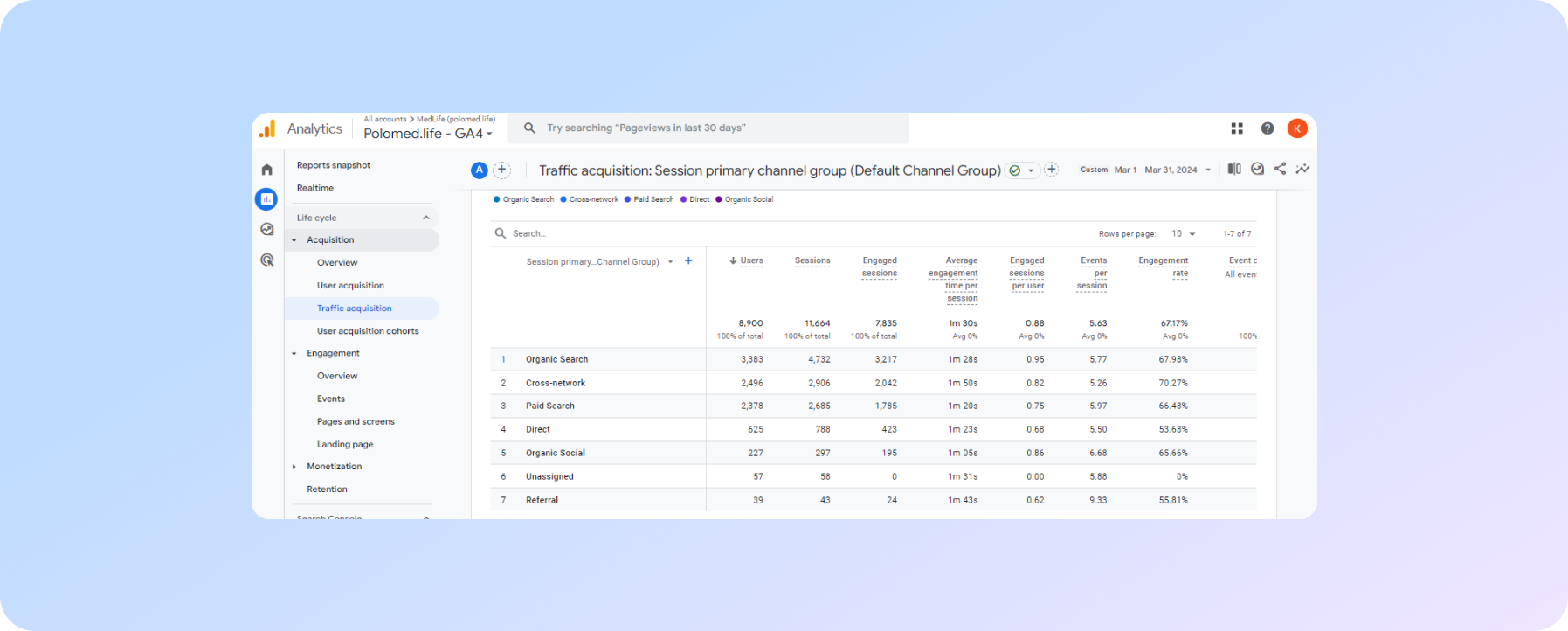The image size is (1568, 631).
Task: Open Overview under Acquisition
Action: [x=337, y=262]
